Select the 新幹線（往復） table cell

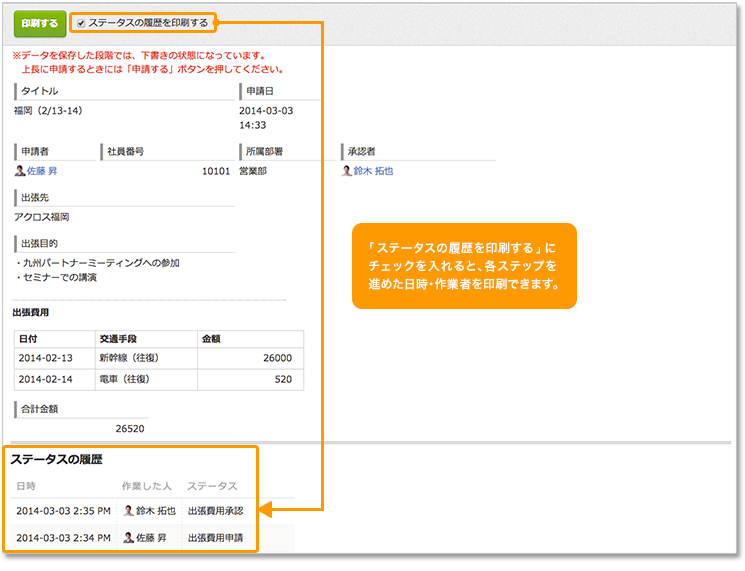(130, 358)
